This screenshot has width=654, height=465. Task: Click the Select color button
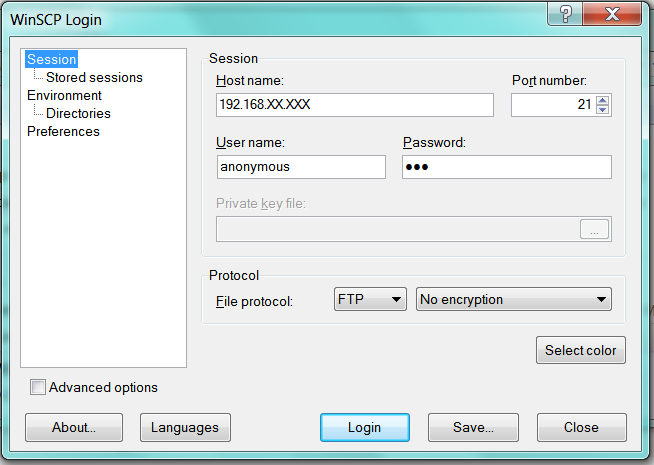pos(581,350)
